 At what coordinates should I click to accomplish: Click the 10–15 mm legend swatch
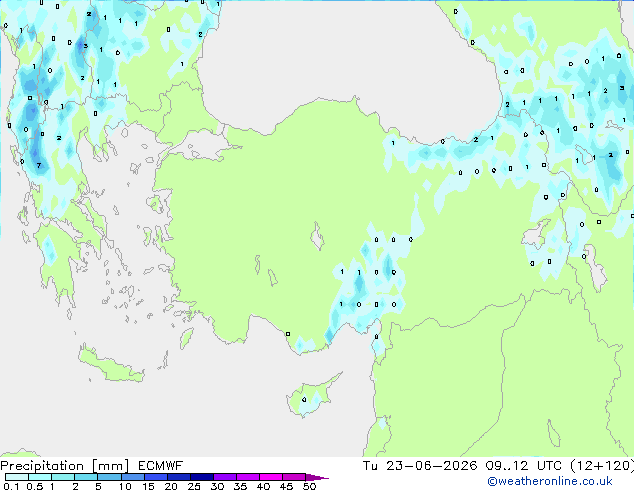point(132,477)
